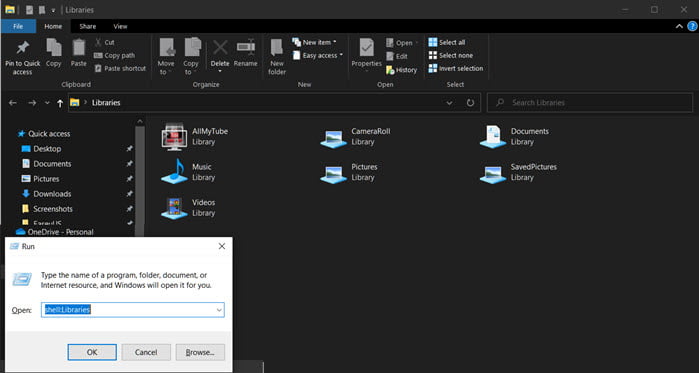Open the Copy to menu
The image size is (699, 373).
[191, 57]
